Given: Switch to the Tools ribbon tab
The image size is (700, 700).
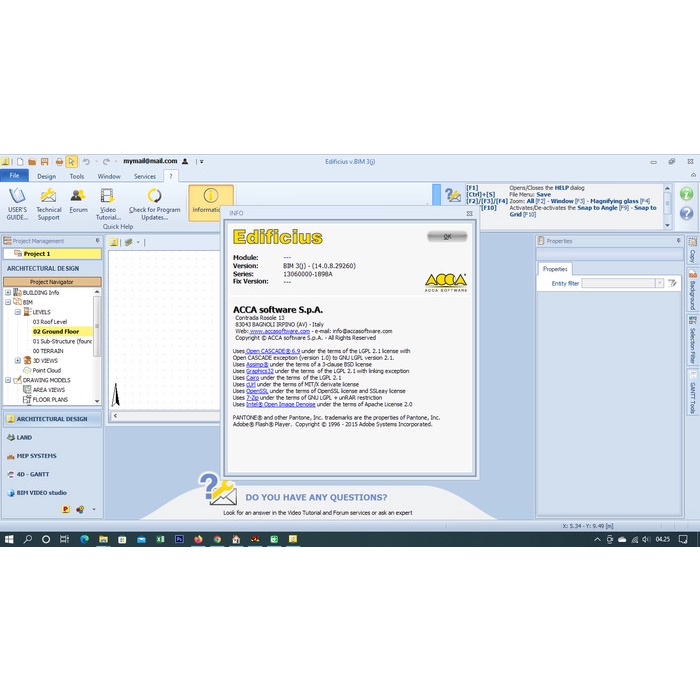Looking at the screenshot, I should coord(77,176).
